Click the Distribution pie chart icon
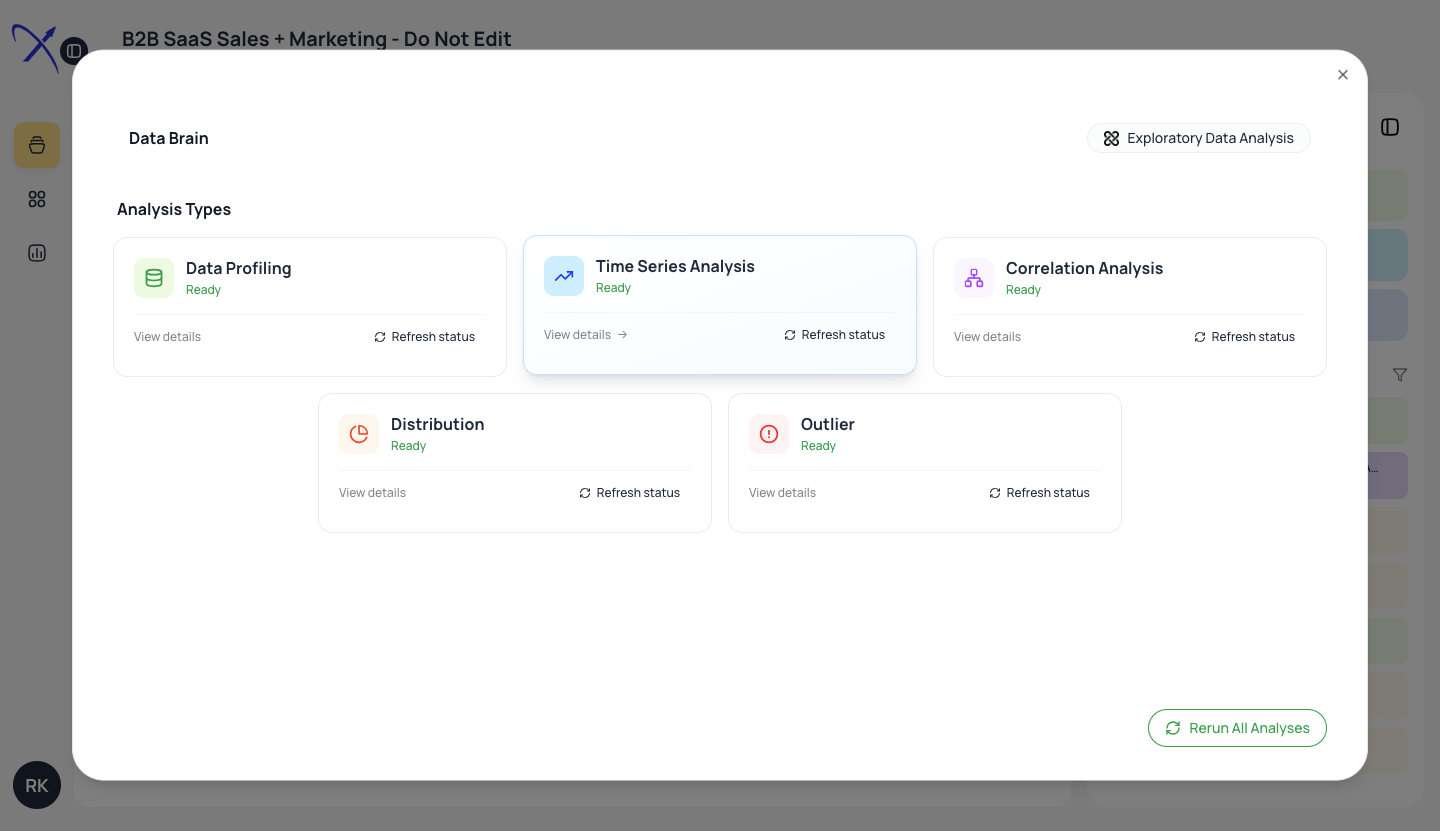1440x831 pixels. pos(359,434)
